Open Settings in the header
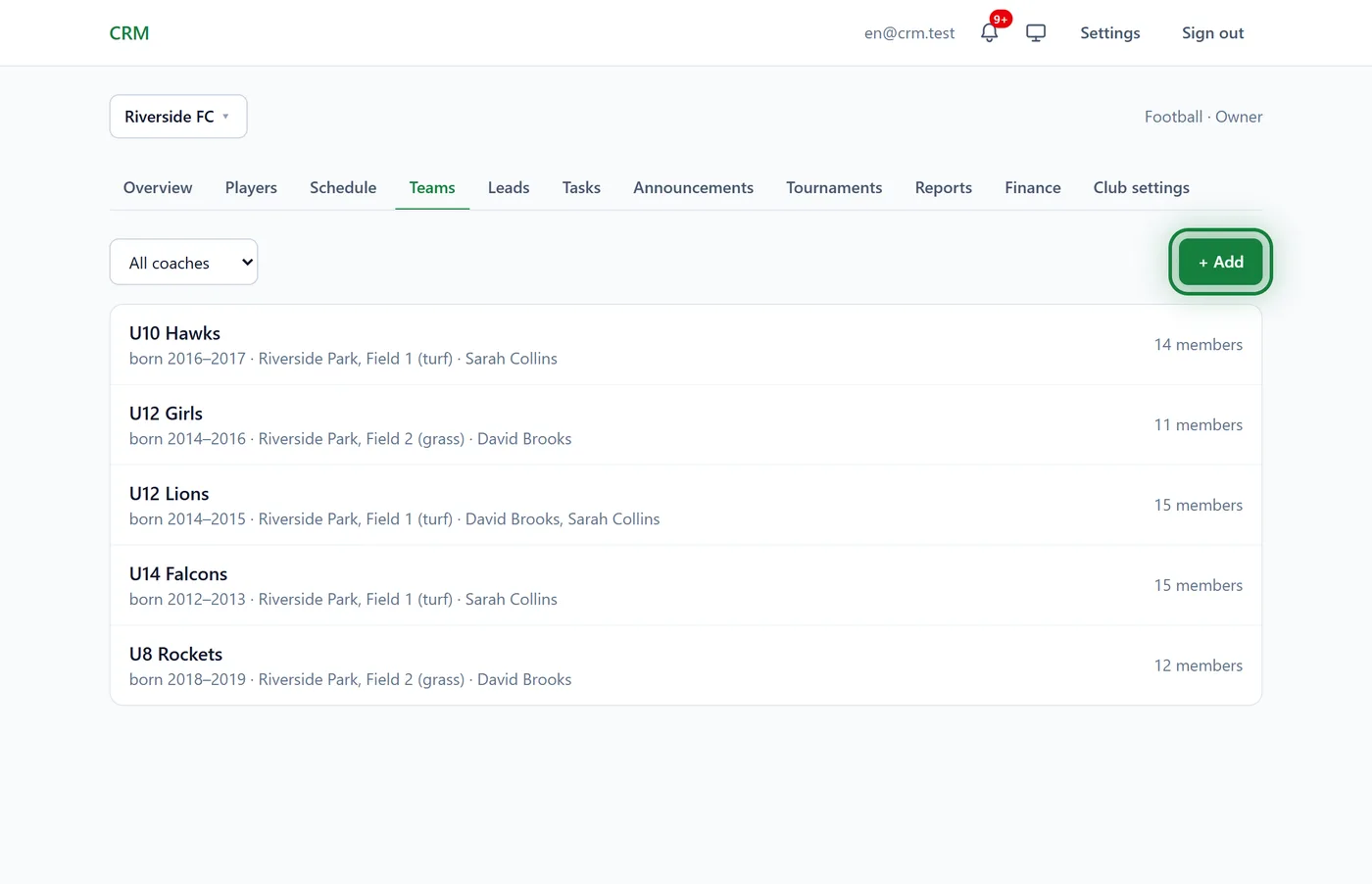The width and height of the screenshot is (1372, 884). [x=1110, y=32]
